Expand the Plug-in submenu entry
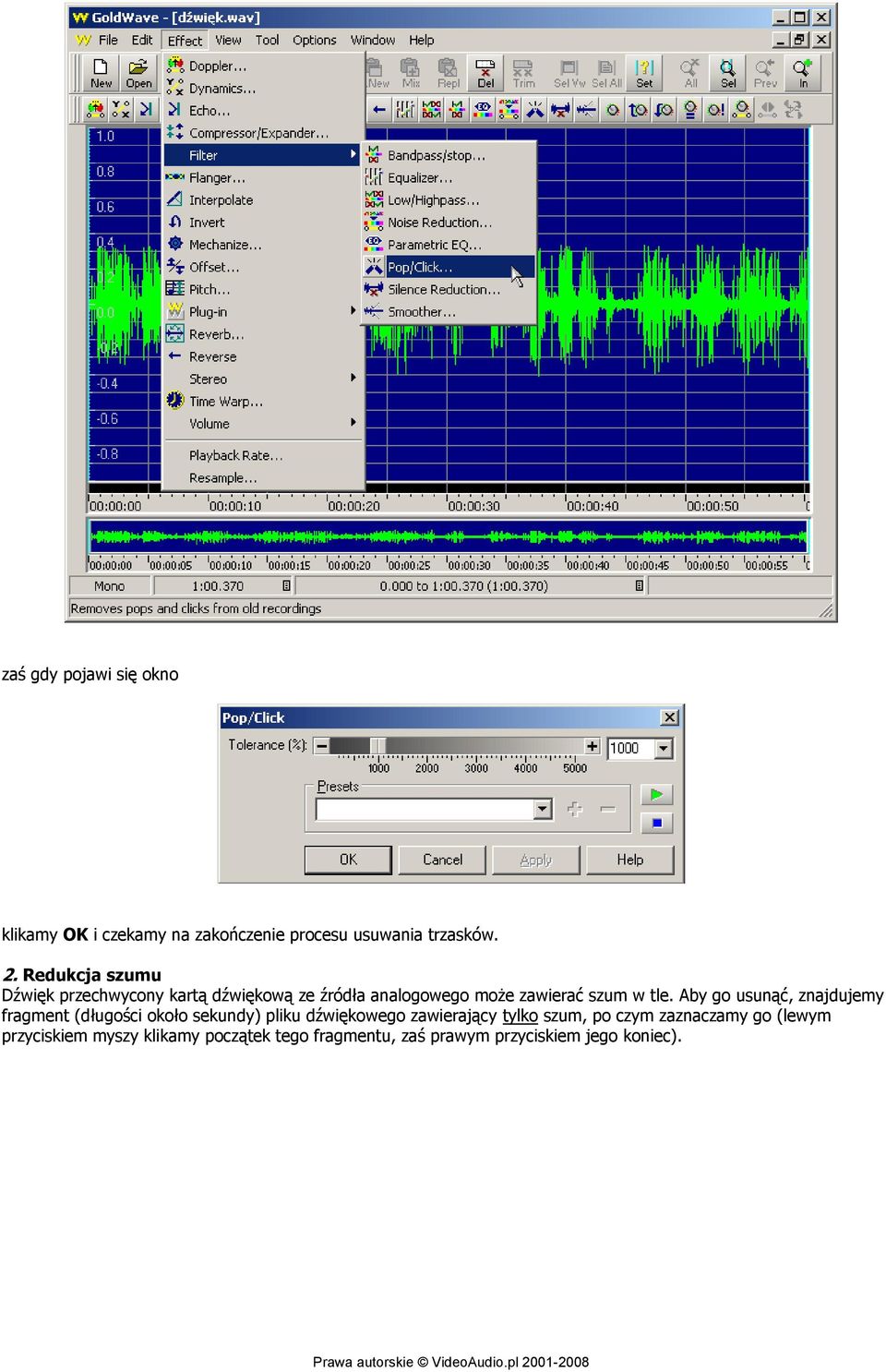 [263, 312]
